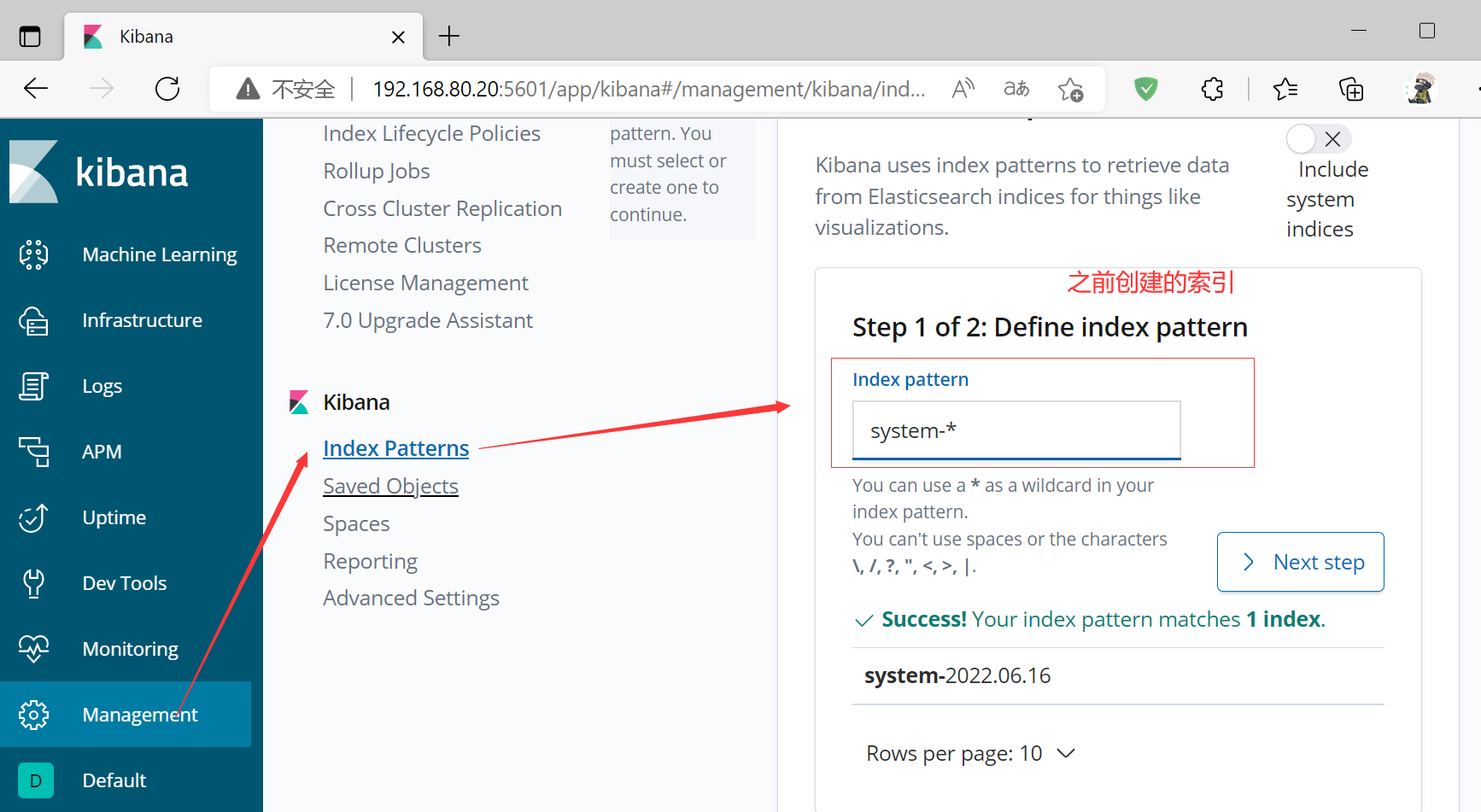
Task: Select the Kibana browser tab
Action: coord(243,37)
